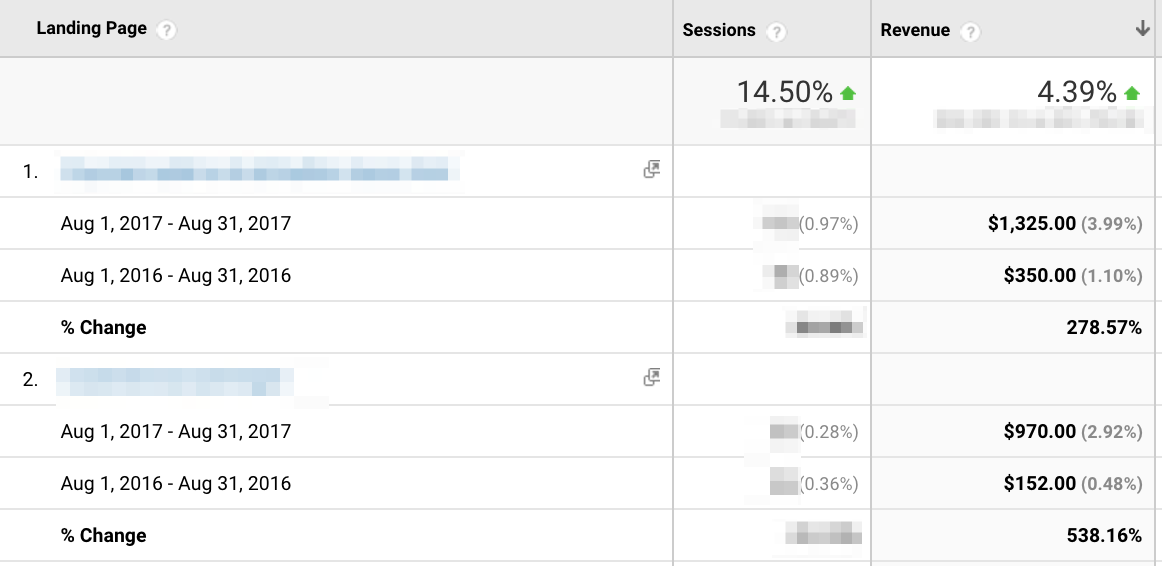Sort by the Revenue column header

(914, 31)
